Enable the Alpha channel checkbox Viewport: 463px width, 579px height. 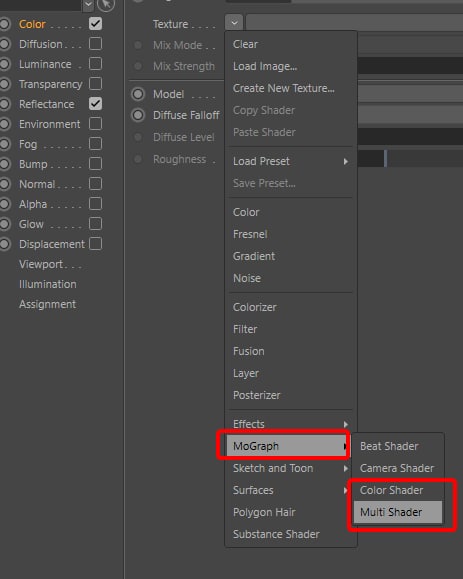point(95,203)
